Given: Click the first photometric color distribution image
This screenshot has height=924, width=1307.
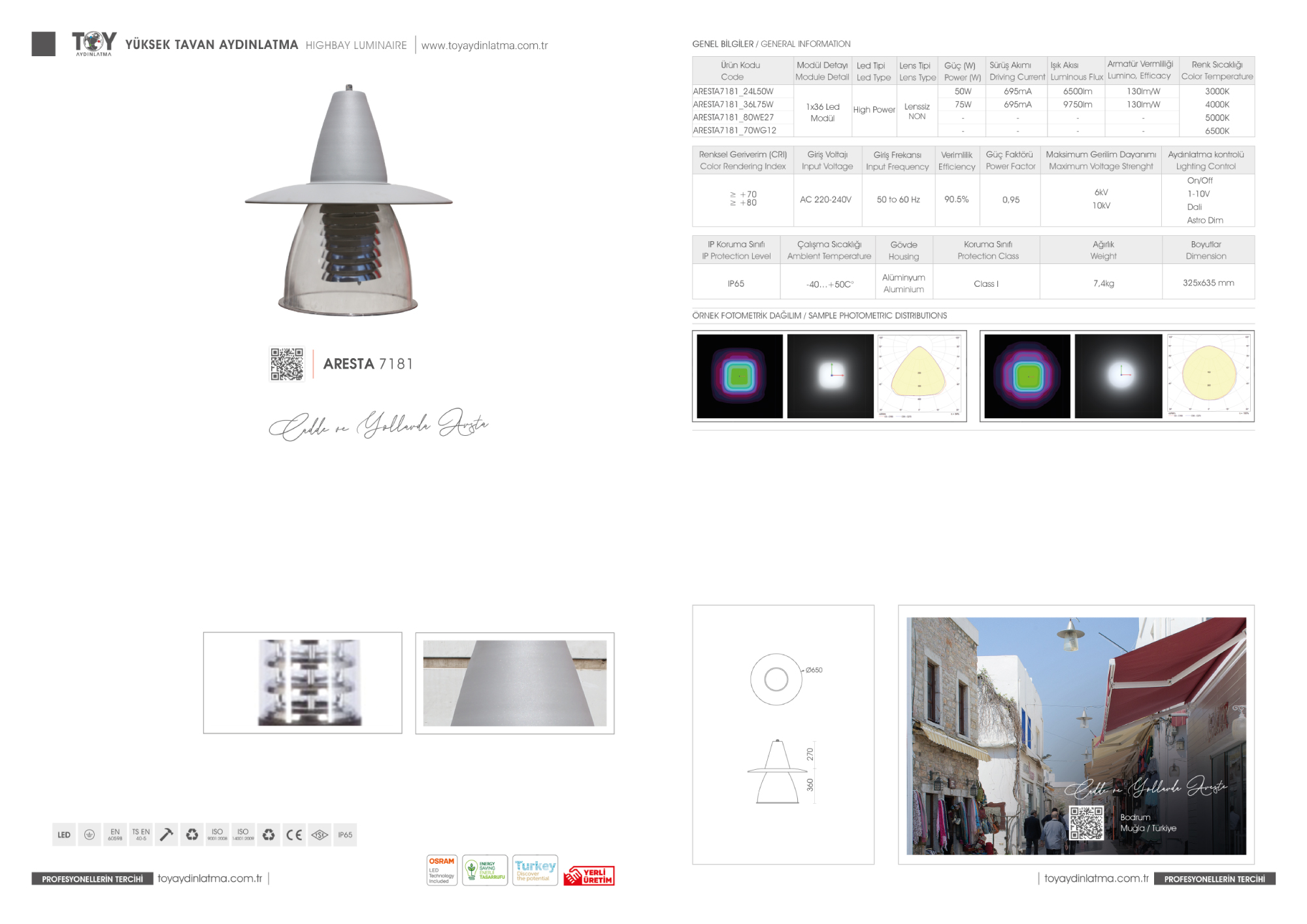Looking at the screenshot, I should click(x=740, y=376).
